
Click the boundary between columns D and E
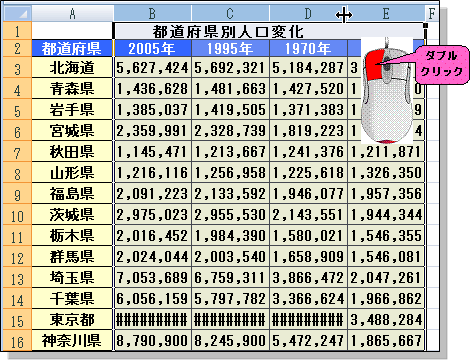[344, 15]
